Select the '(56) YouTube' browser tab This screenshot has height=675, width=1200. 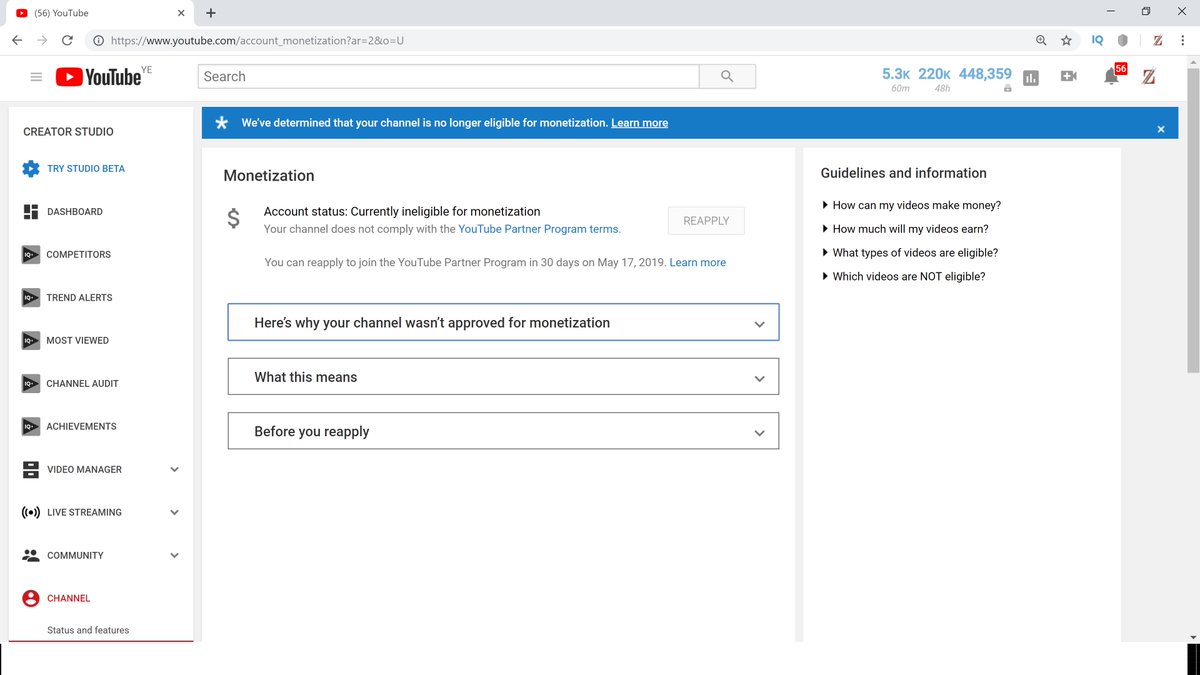pyautogui.click(x=100, y=13)
